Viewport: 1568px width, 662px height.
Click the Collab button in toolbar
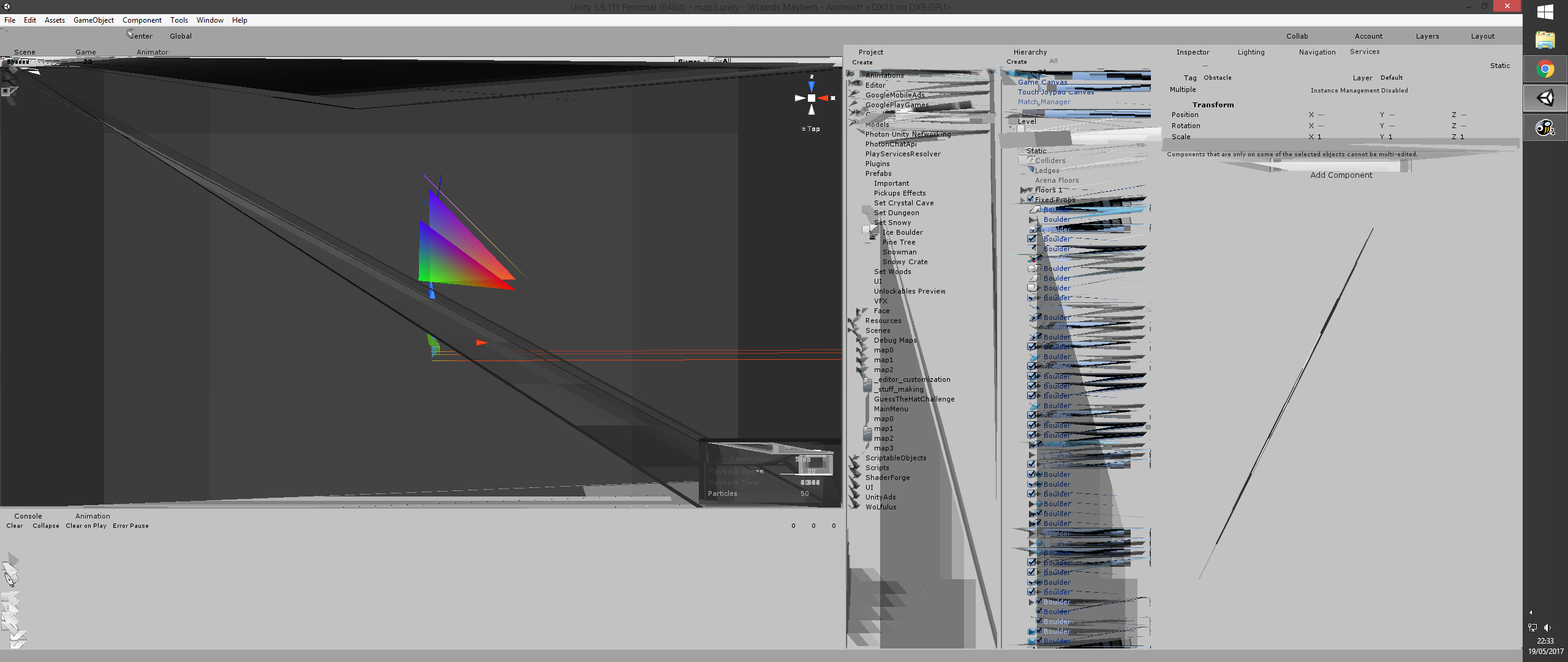click(x=1297, y=36)
